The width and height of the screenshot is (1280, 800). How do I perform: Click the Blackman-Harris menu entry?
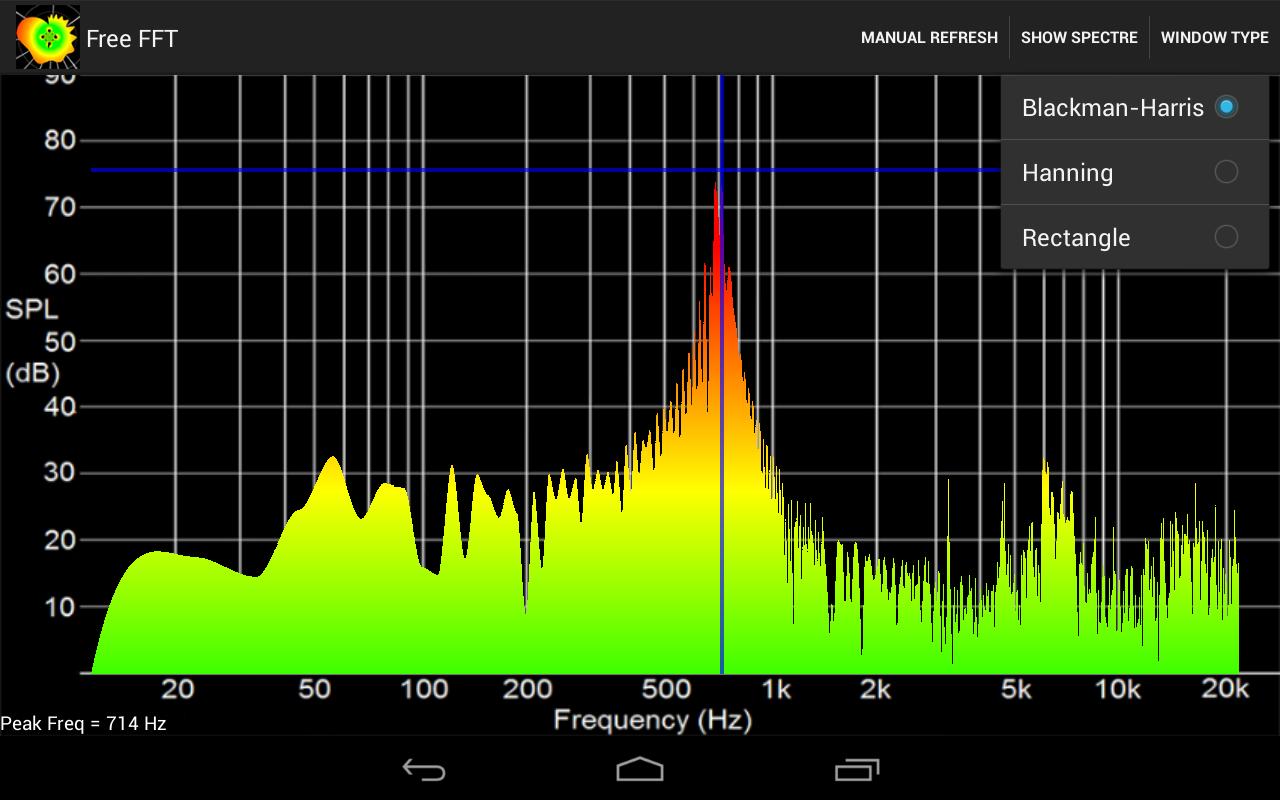click(x=1113, y=107)
